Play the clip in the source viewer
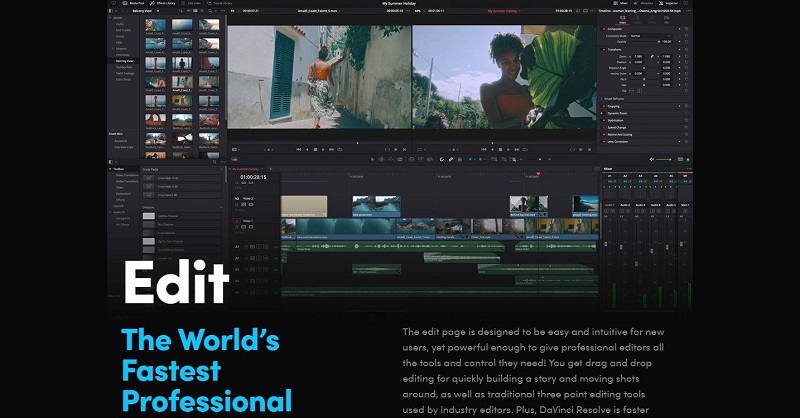This screenshot has width=800, height=418. point(323,150)
